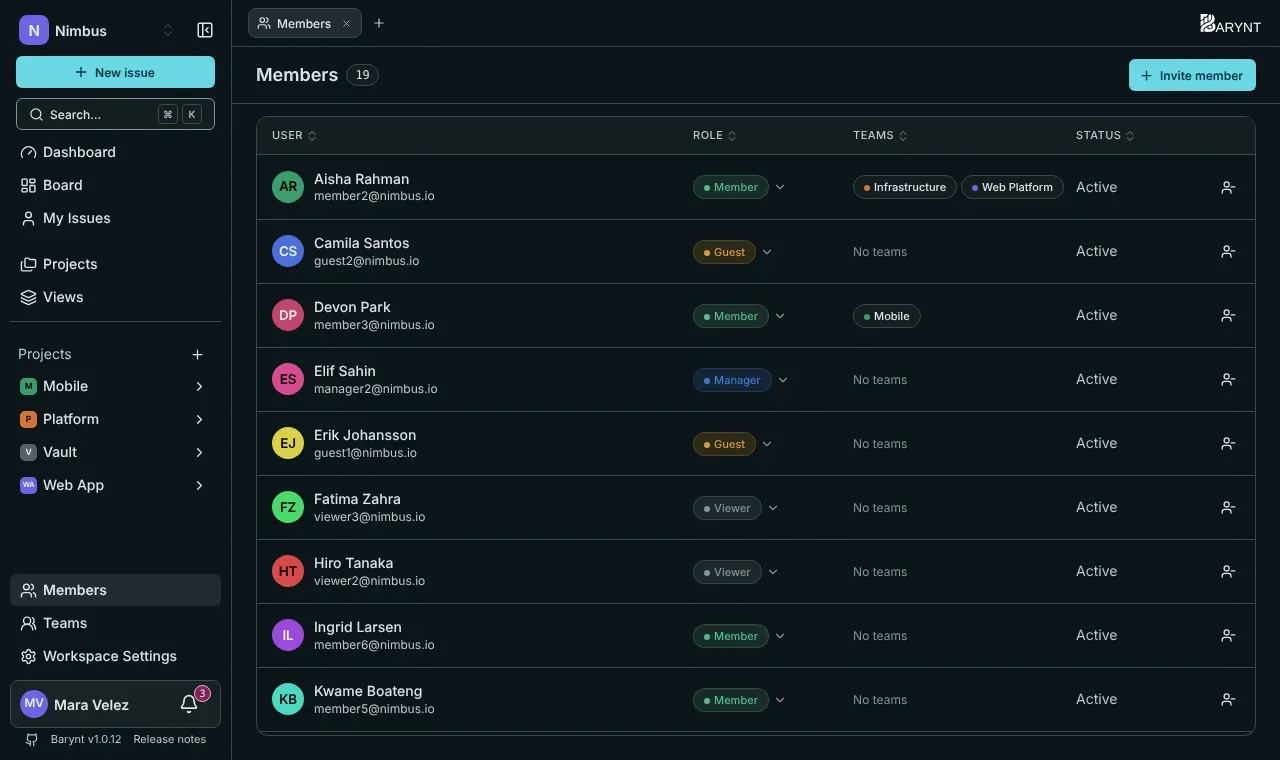
Task: Click remove-user icon for Aisha Rahman
Action: pos(1228,187)
